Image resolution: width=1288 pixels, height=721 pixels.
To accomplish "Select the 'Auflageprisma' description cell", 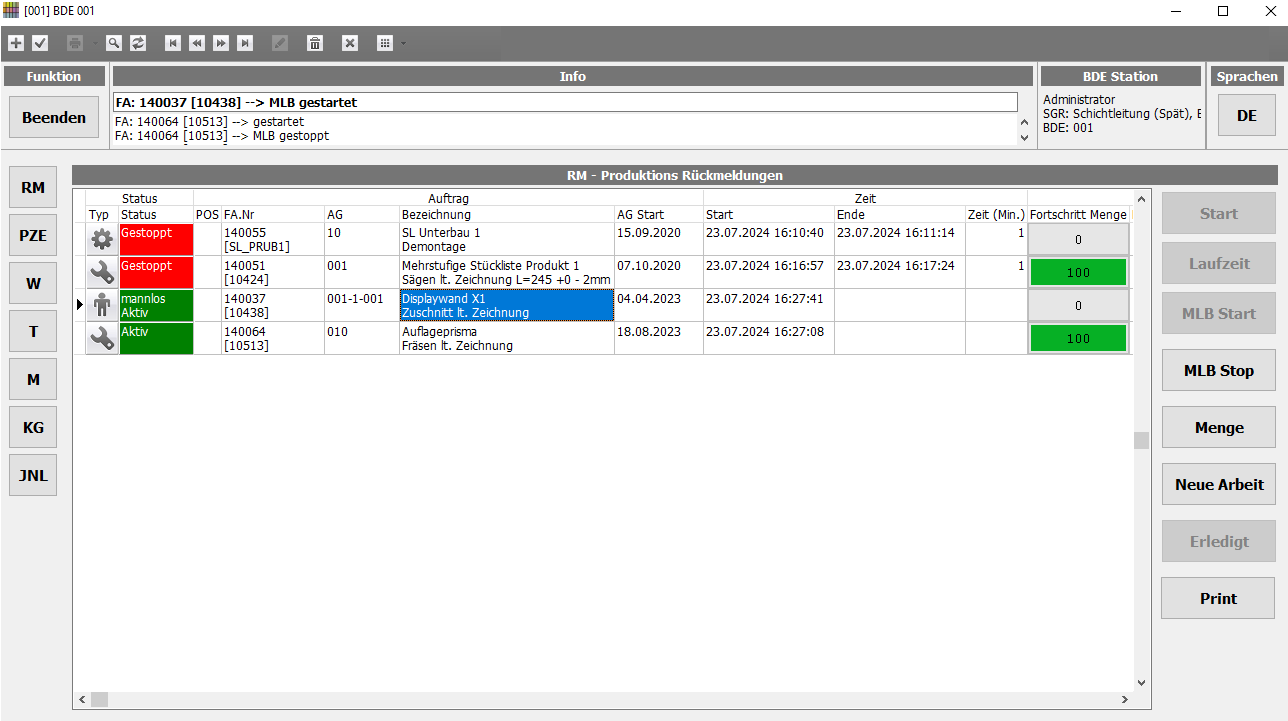I will (x=506, y=338).
